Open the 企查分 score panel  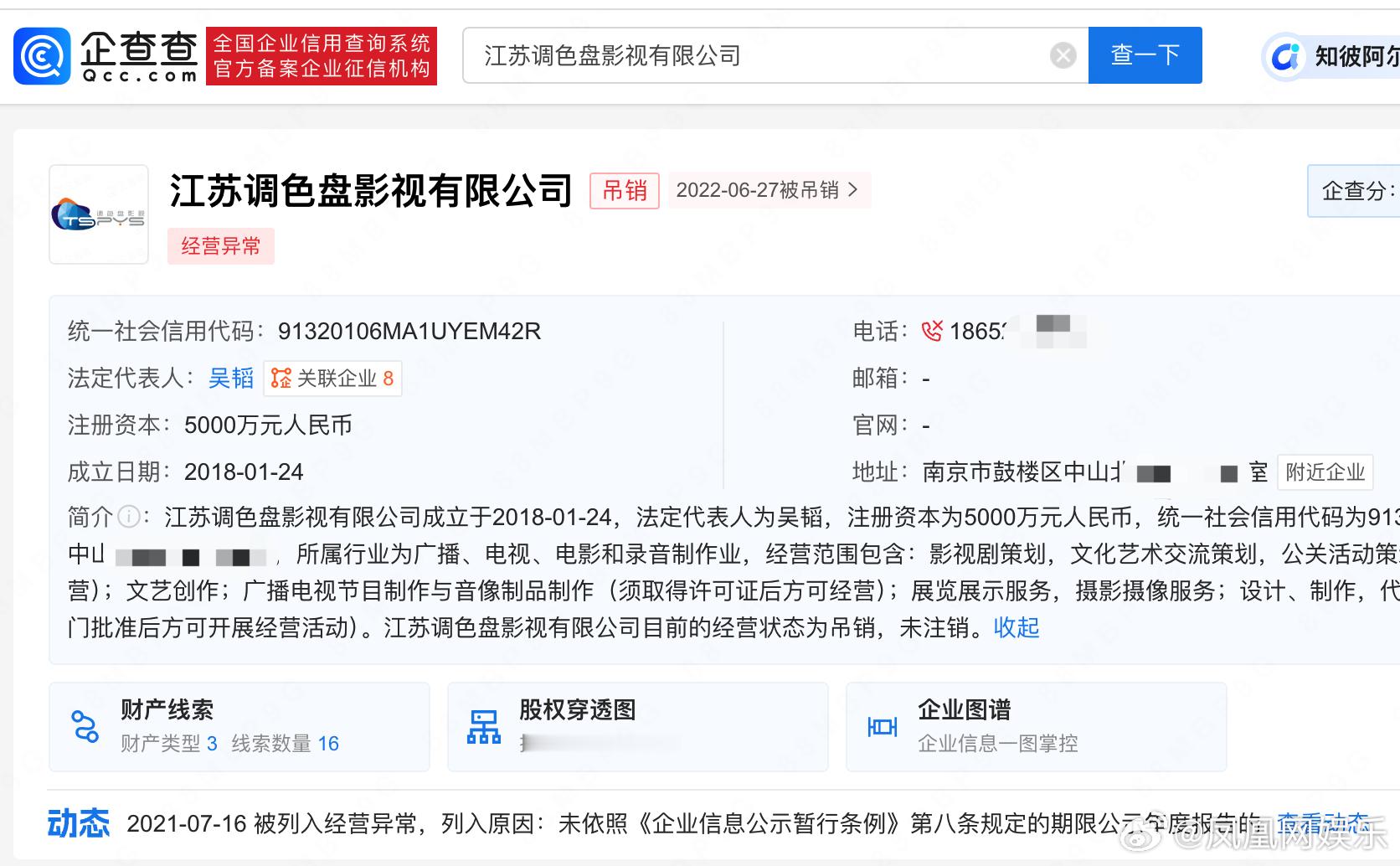1354,191
